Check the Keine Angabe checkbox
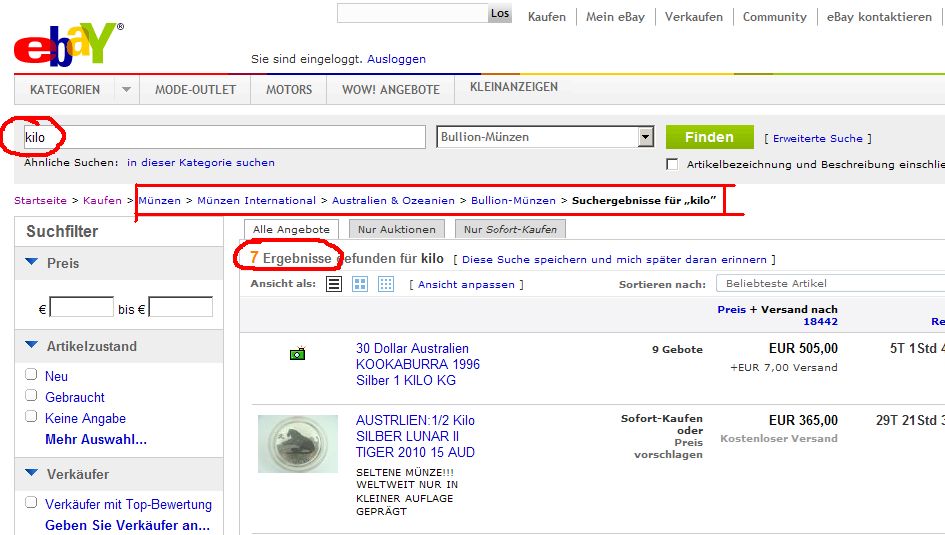 click(31, 417)
